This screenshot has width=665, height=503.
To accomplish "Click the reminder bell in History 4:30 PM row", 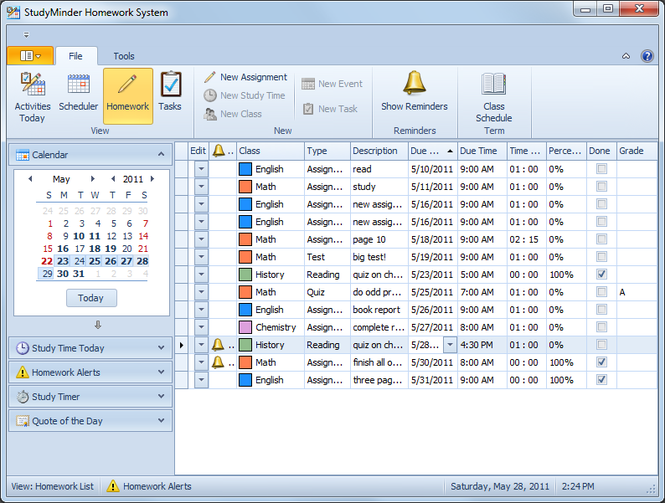I will [x=218, y=345].
